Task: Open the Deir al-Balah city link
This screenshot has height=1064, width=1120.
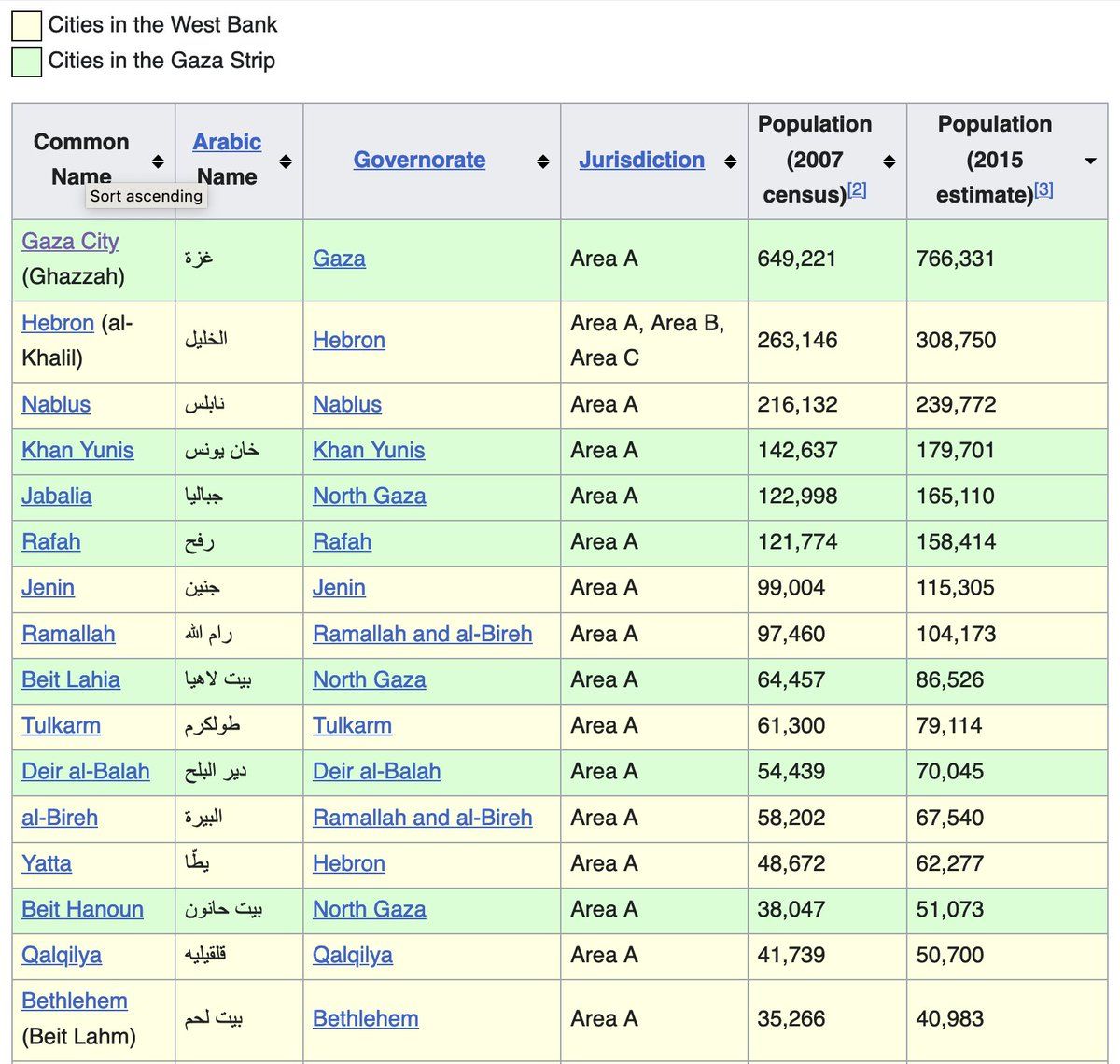Action: point(85,771)
